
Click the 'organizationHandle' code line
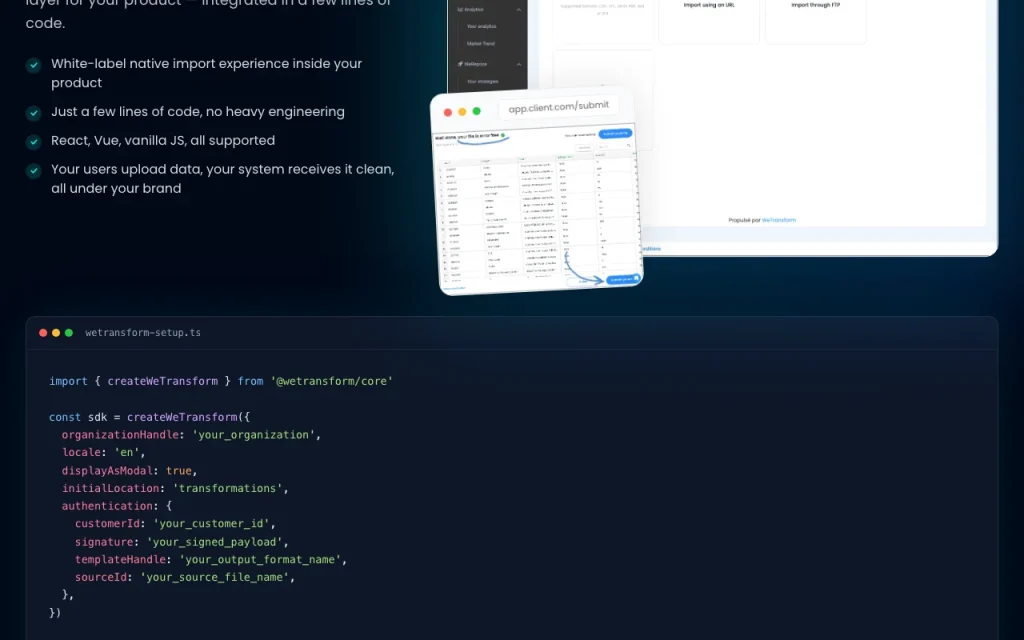[191, 435]
